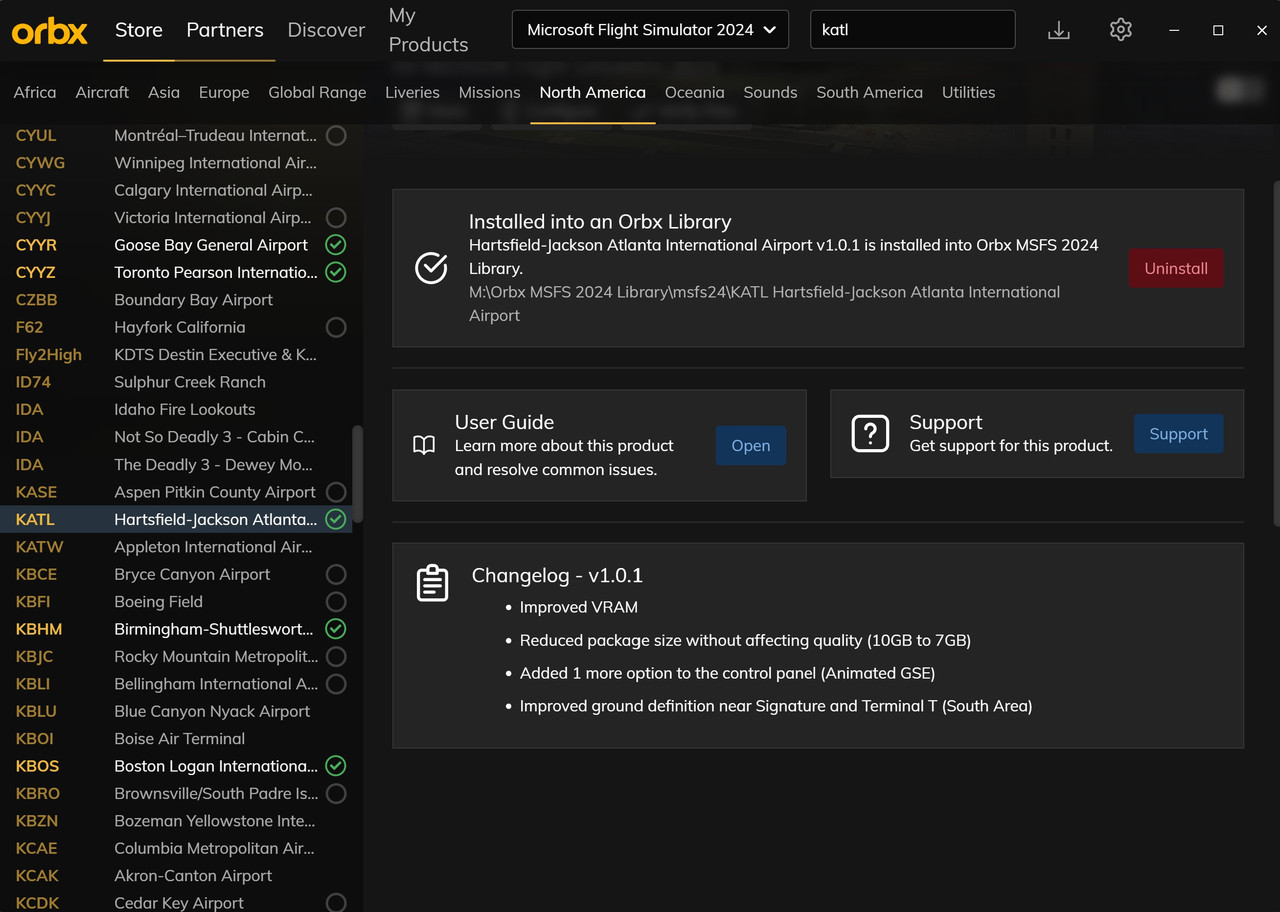This screenshot has width=1280, height=912.
Task: Click the Changelog - v1.0.1 heading
Action: click(557, 575)
